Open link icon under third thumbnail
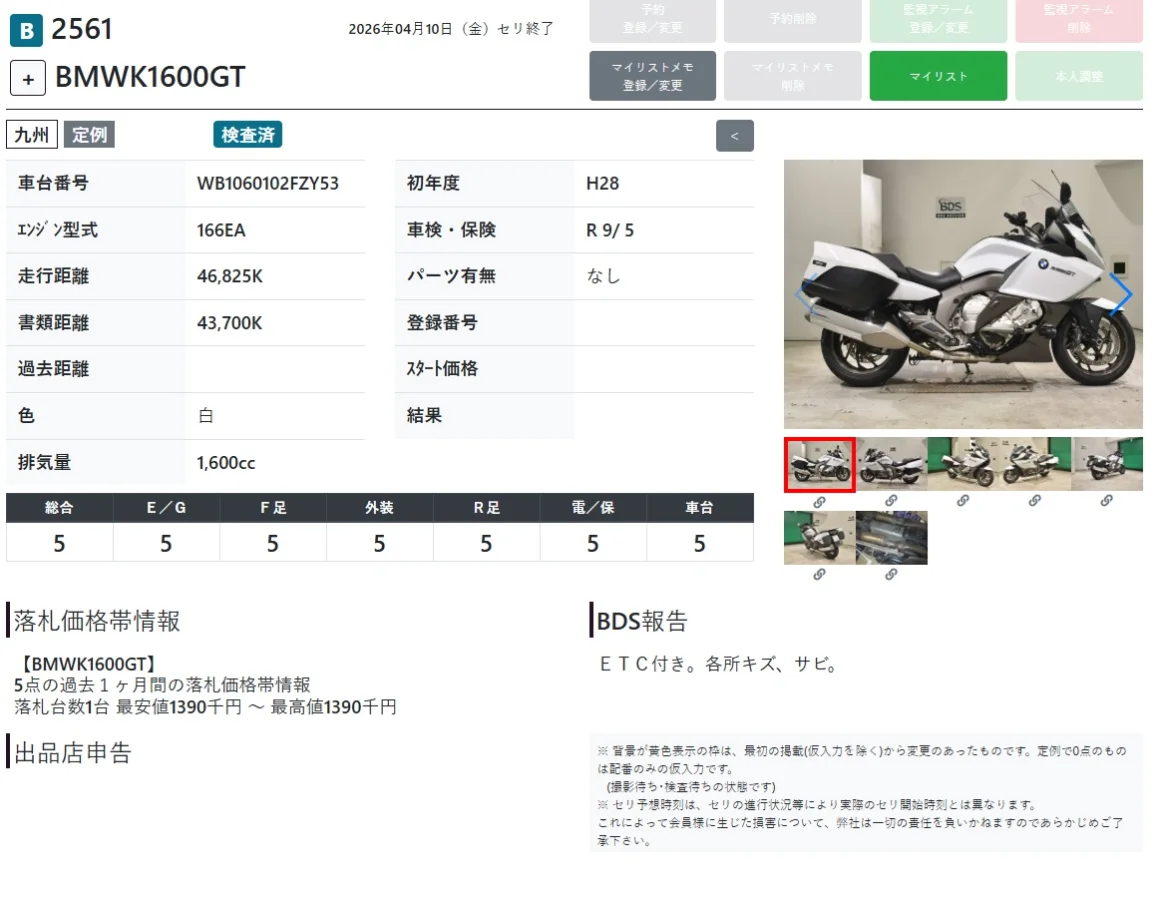This screenshot has width=1156, height=900. [x=963, y=501]
